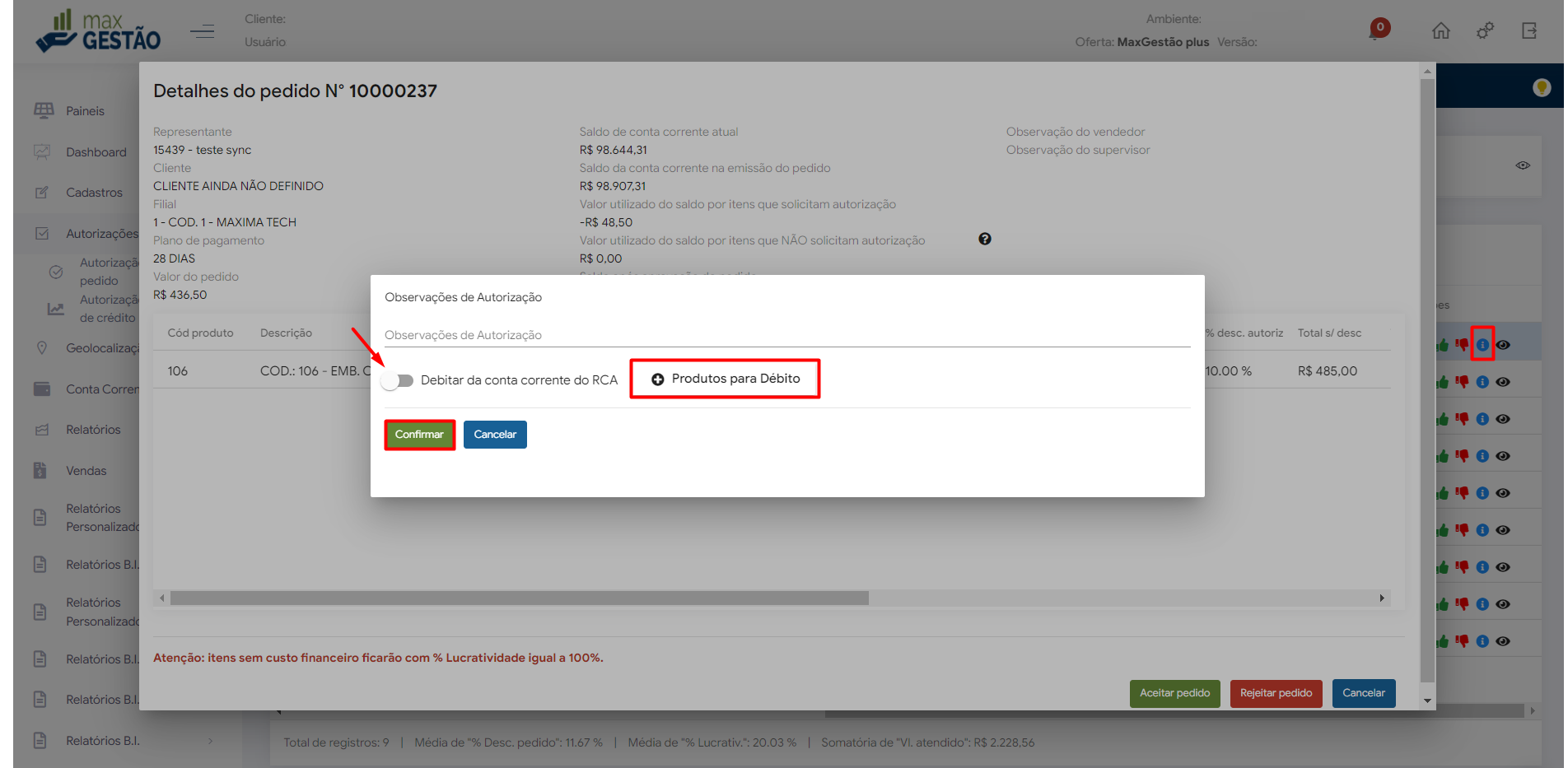Click the Filial value 1 - COD. 1 - MAXIMA TECH

point(225,222)
